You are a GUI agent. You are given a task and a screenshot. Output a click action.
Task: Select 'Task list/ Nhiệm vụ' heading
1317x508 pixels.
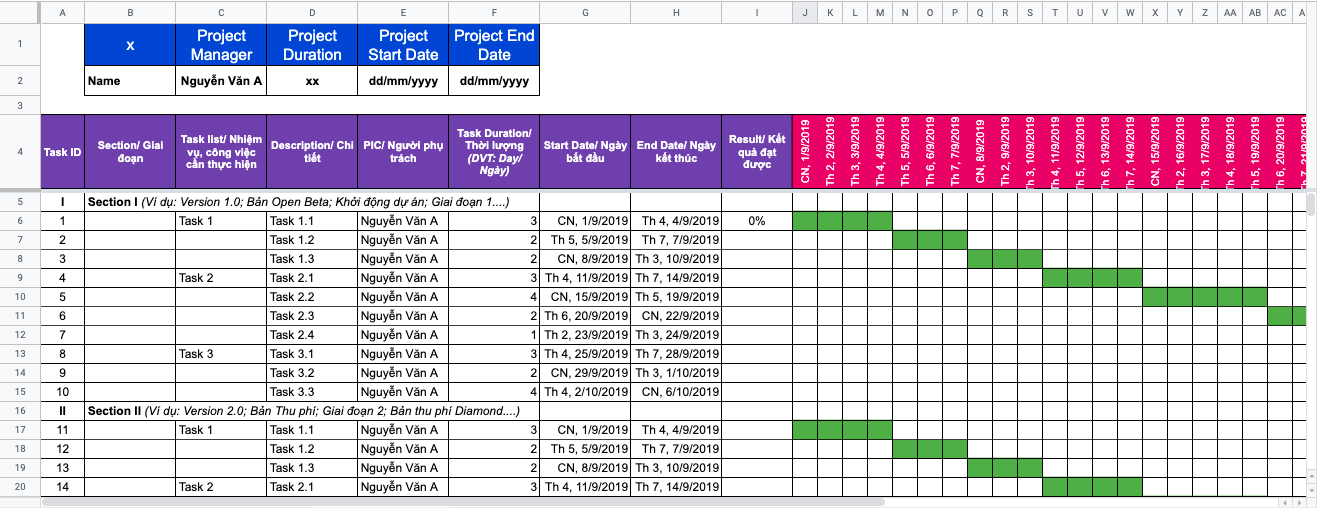click(x=221, y=152)
